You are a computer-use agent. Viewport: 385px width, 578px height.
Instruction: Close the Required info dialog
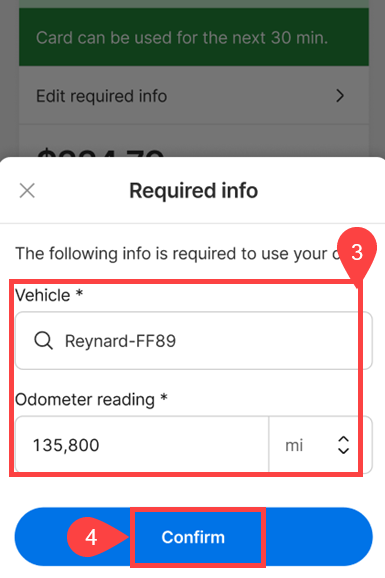click(27, 191)
